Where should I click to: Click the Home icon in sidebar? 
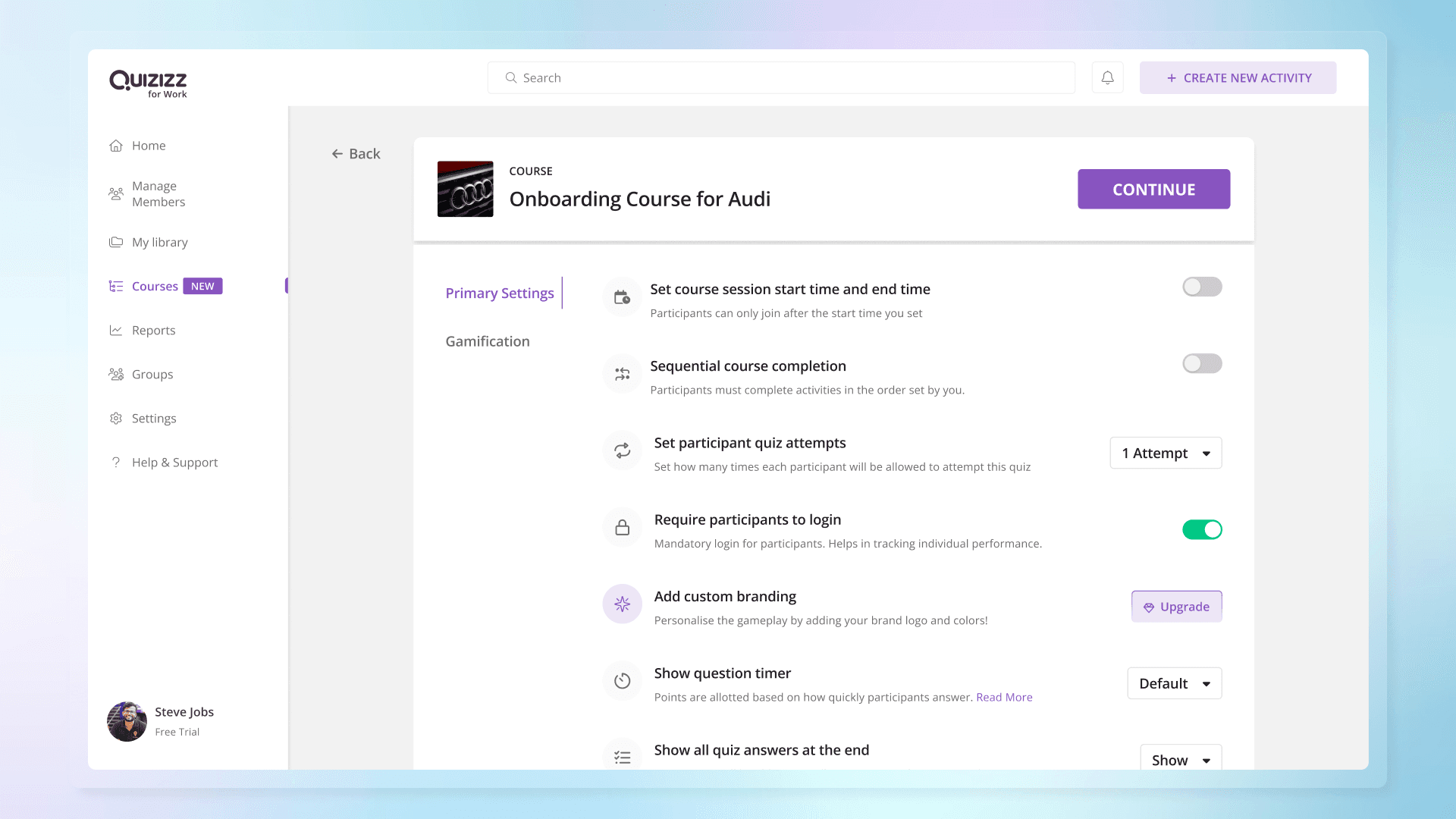[x=116, y=146]
